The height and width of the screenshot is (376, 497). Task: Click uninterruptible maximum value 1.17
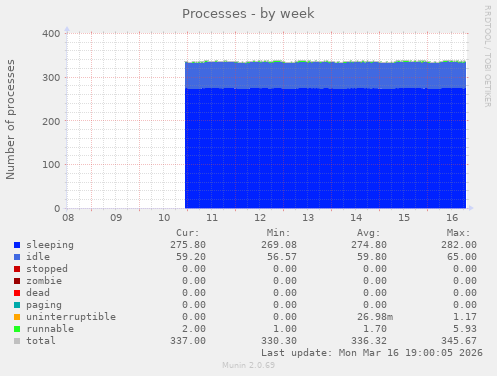[x=465, y=317]
